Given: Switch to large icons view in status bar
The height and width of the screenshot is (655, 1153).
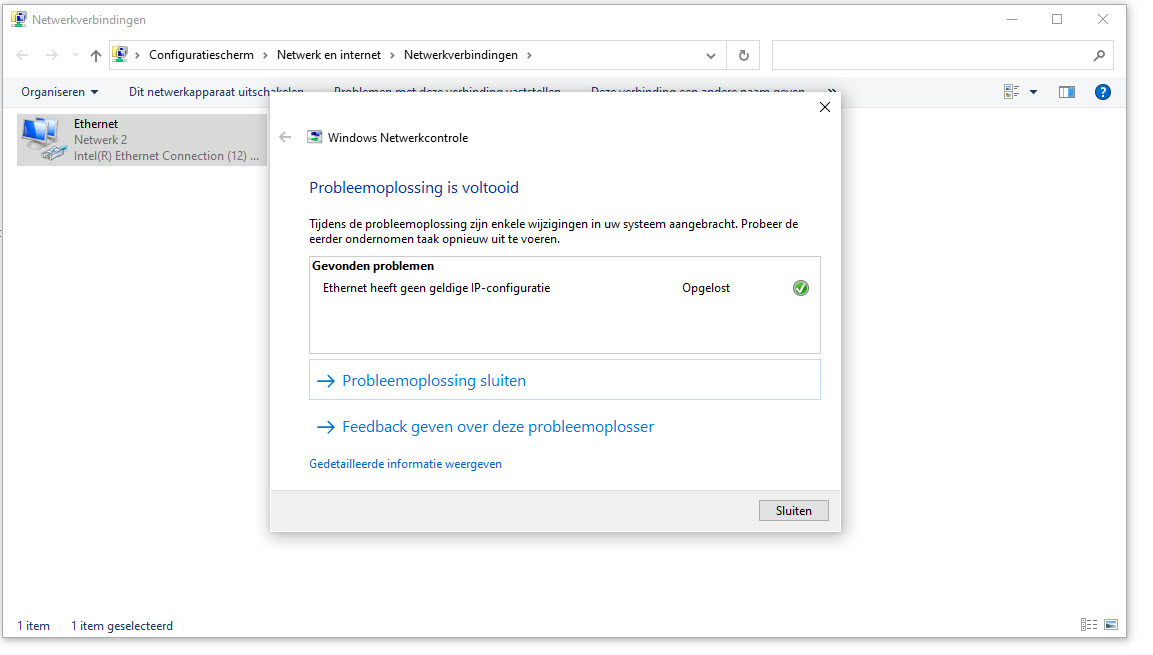Looking at the screenshot, I should [1111, 625].
